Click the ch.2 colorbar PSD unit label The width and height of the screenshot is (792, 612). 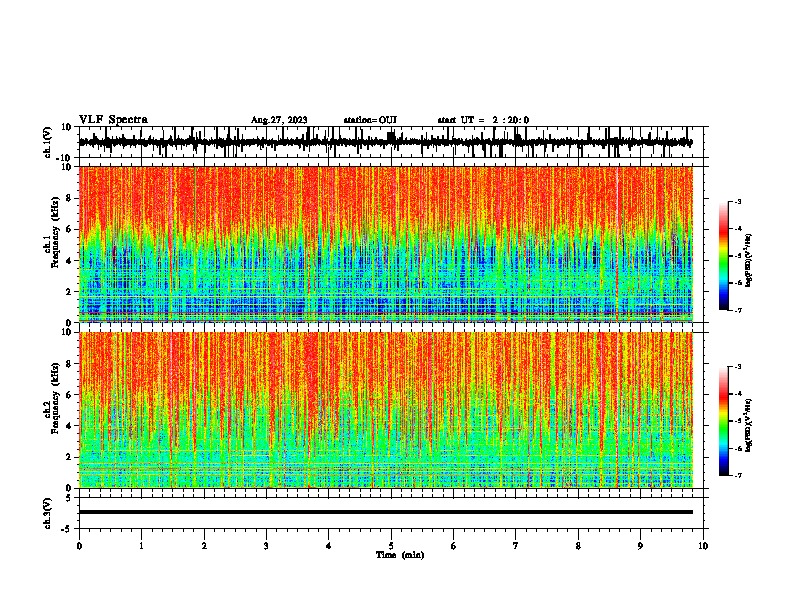point(748,426)
